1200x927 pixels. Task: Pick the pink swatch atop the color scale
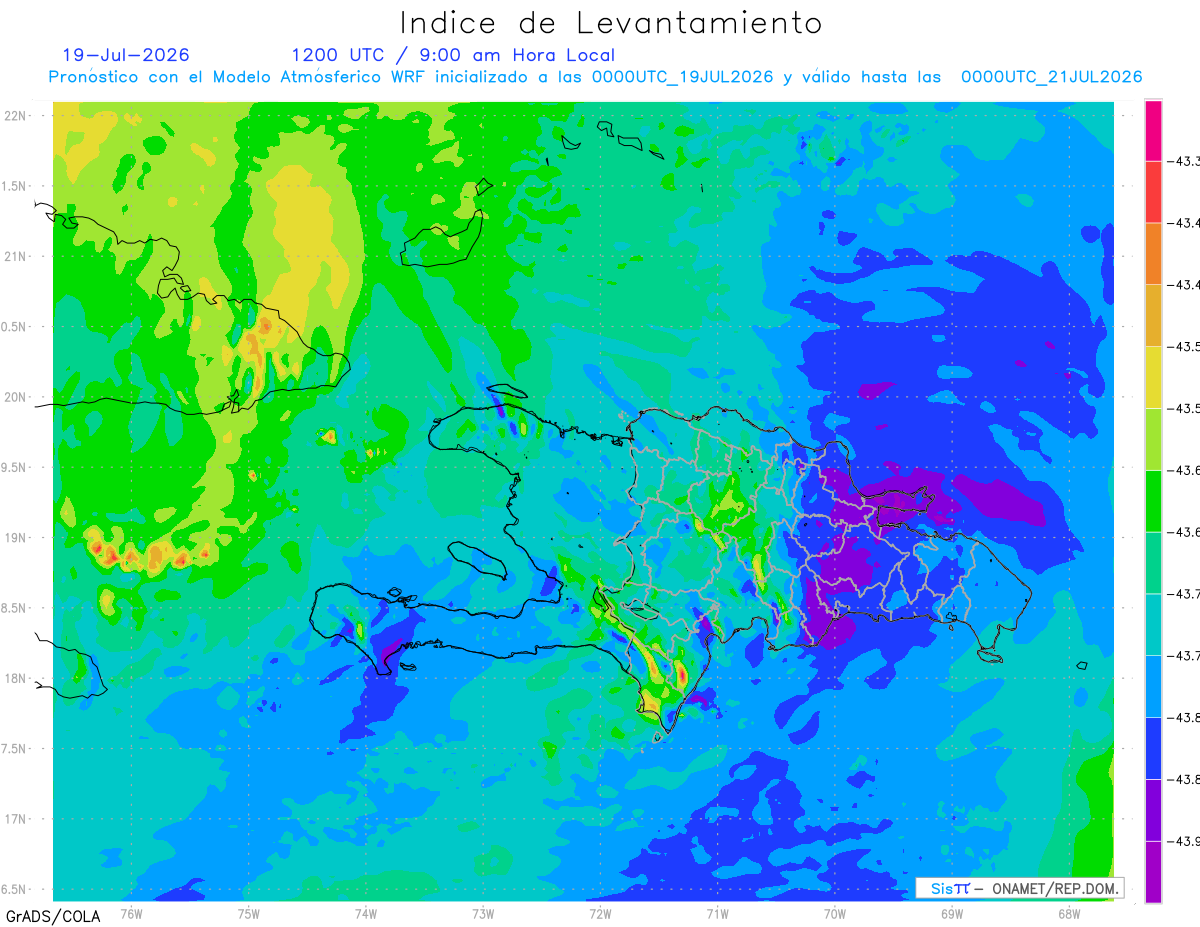(1153, 130)
